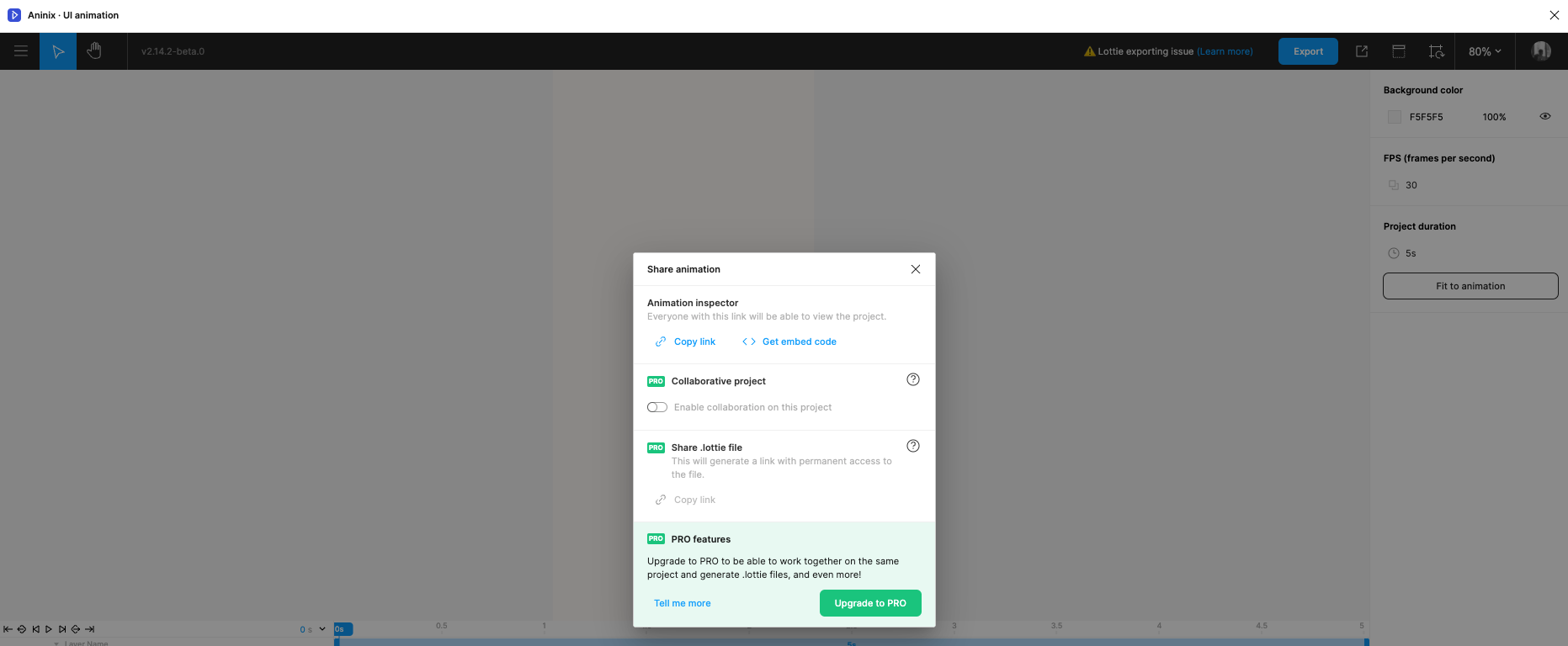This screenshot has width=1568, height=646.
Task: Edit the FPS value 30
Action: click(x=1411, y=185)
